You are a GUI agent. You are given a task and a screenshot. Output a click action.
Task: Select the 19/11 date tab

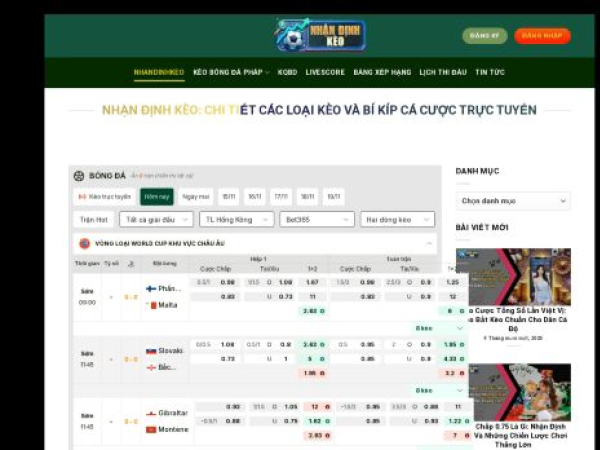point(333,197)
